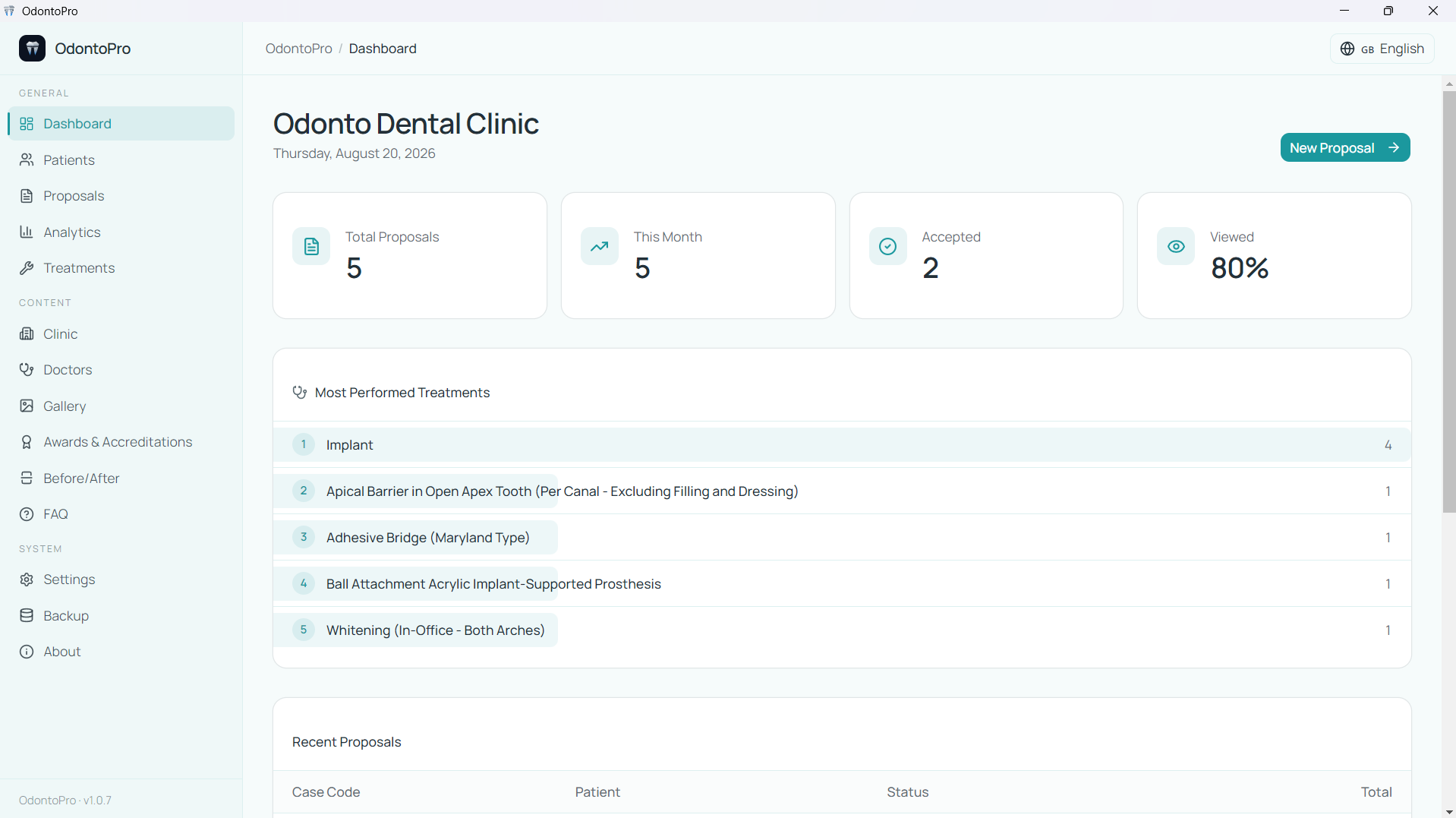Open the English language dropdown
The width and height of the screenshot is (1456, 818).
click(x=1382, y=49)
